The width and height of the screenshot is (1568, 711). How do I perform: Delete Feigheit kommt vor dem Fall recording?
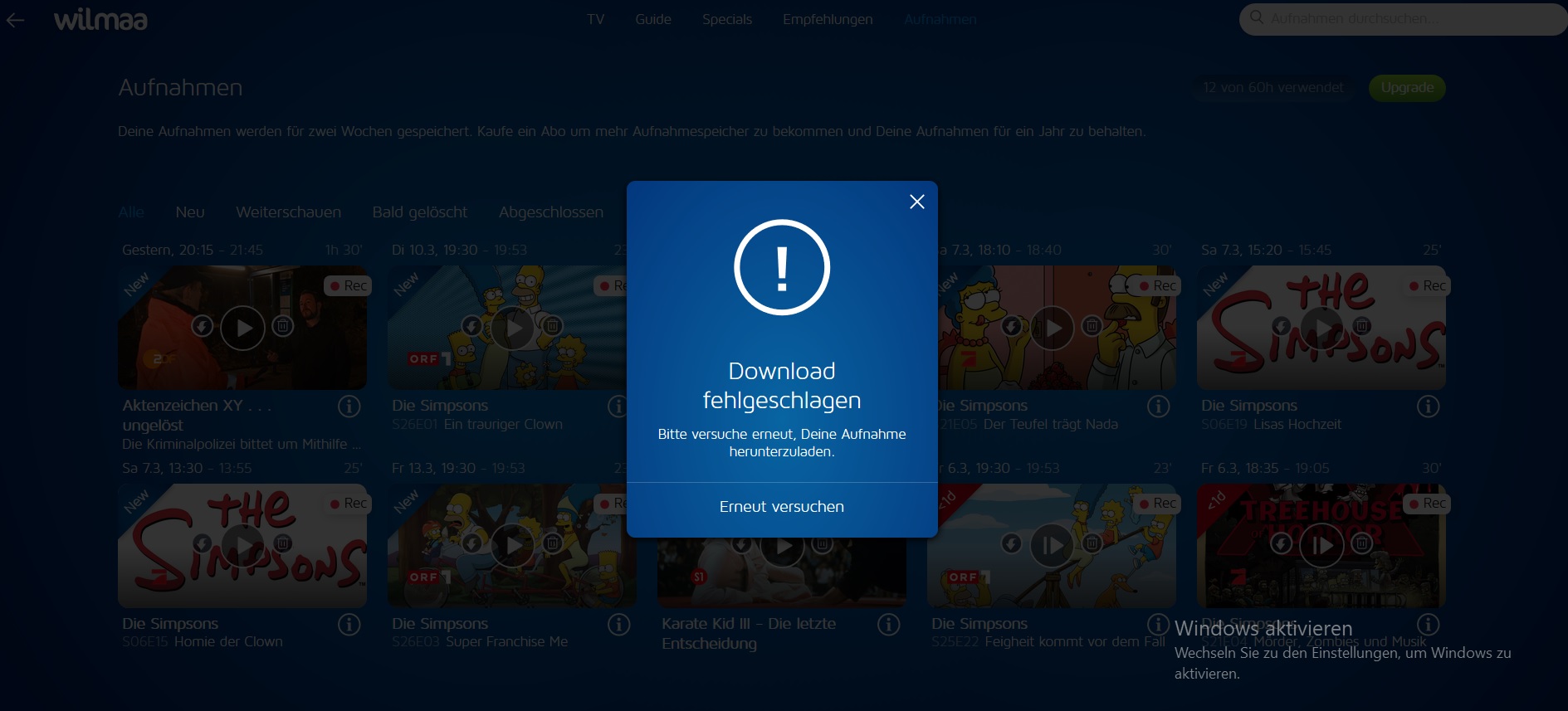point(1092,543)
